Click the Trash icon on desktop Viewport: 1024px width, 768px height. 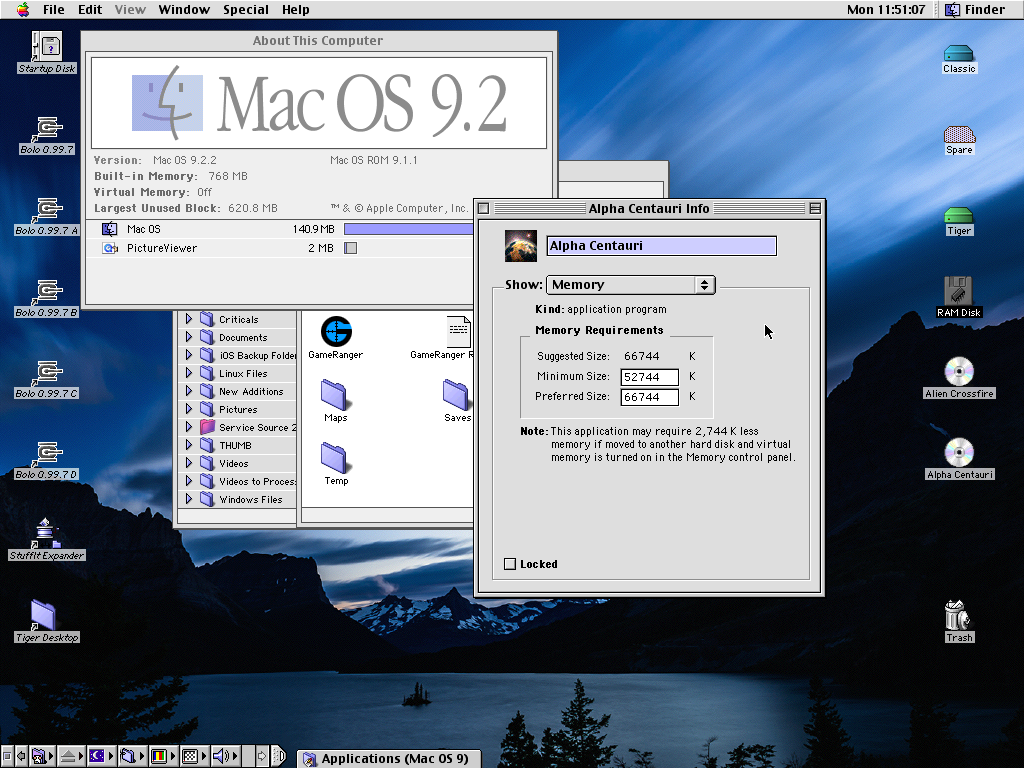point(958,615)
